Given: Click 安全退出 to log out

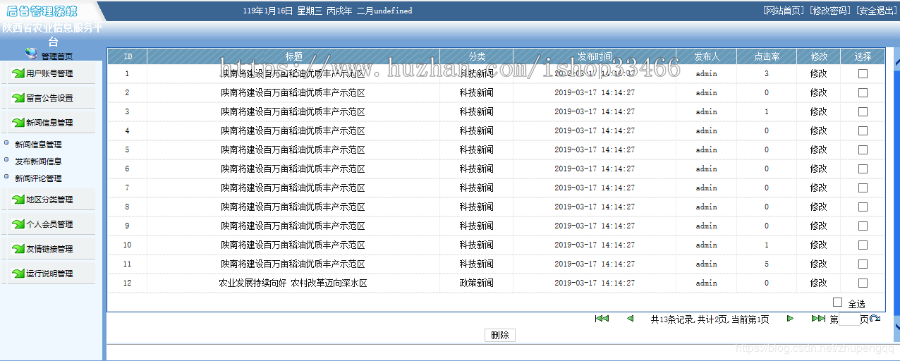Looking at the screenshot, I should click(876, 11).
